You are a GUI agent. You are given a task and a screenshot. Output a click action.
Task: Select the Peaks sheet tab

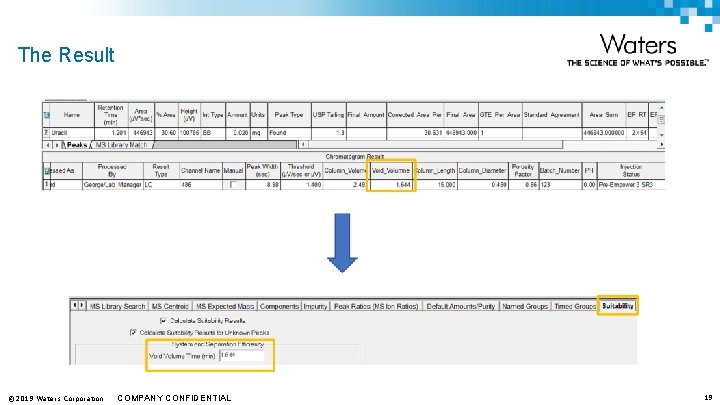[x=77, y=145]
